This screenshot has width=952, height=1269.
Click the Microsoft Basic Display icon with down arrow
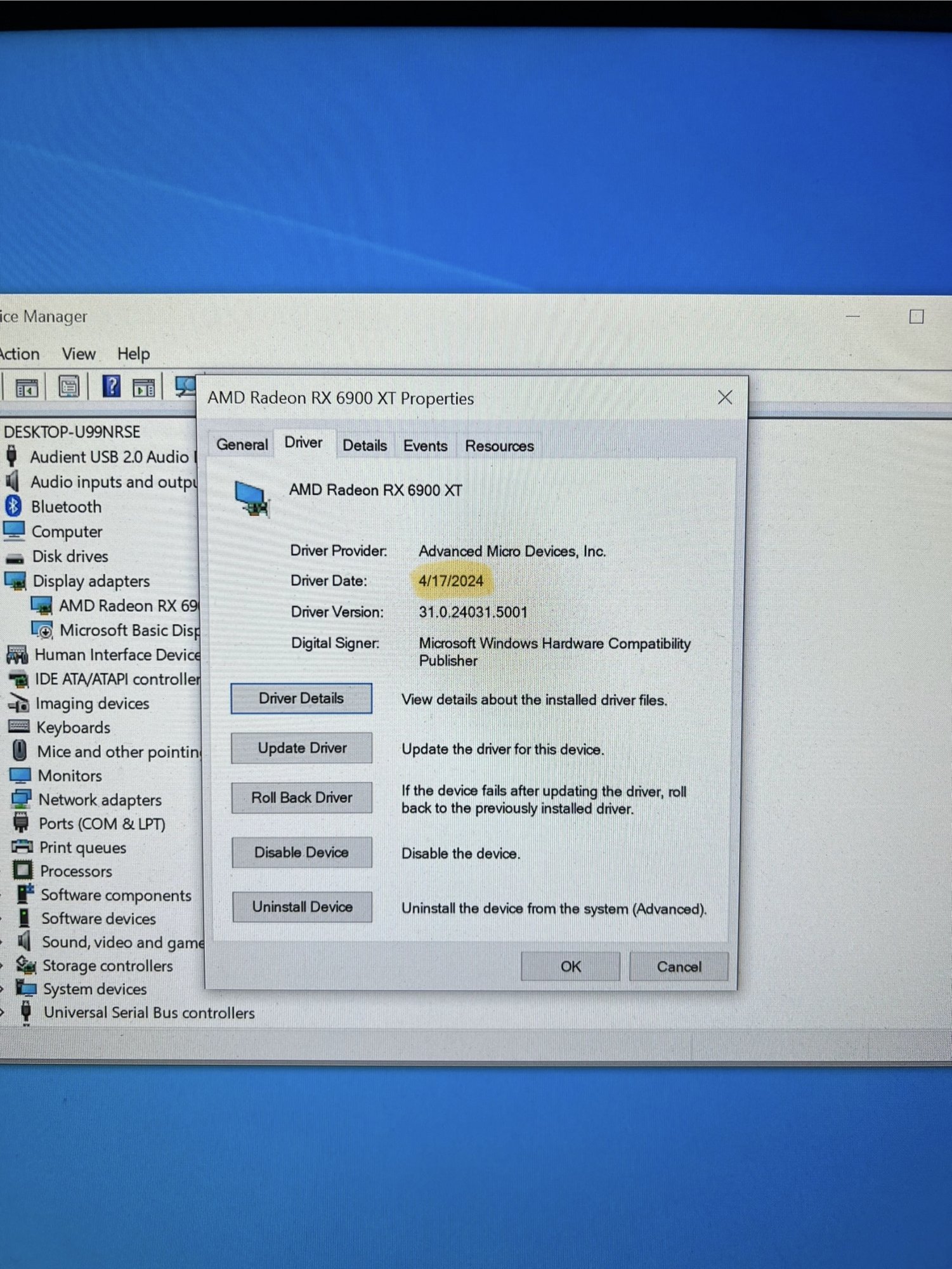click(x=42, y=629)
